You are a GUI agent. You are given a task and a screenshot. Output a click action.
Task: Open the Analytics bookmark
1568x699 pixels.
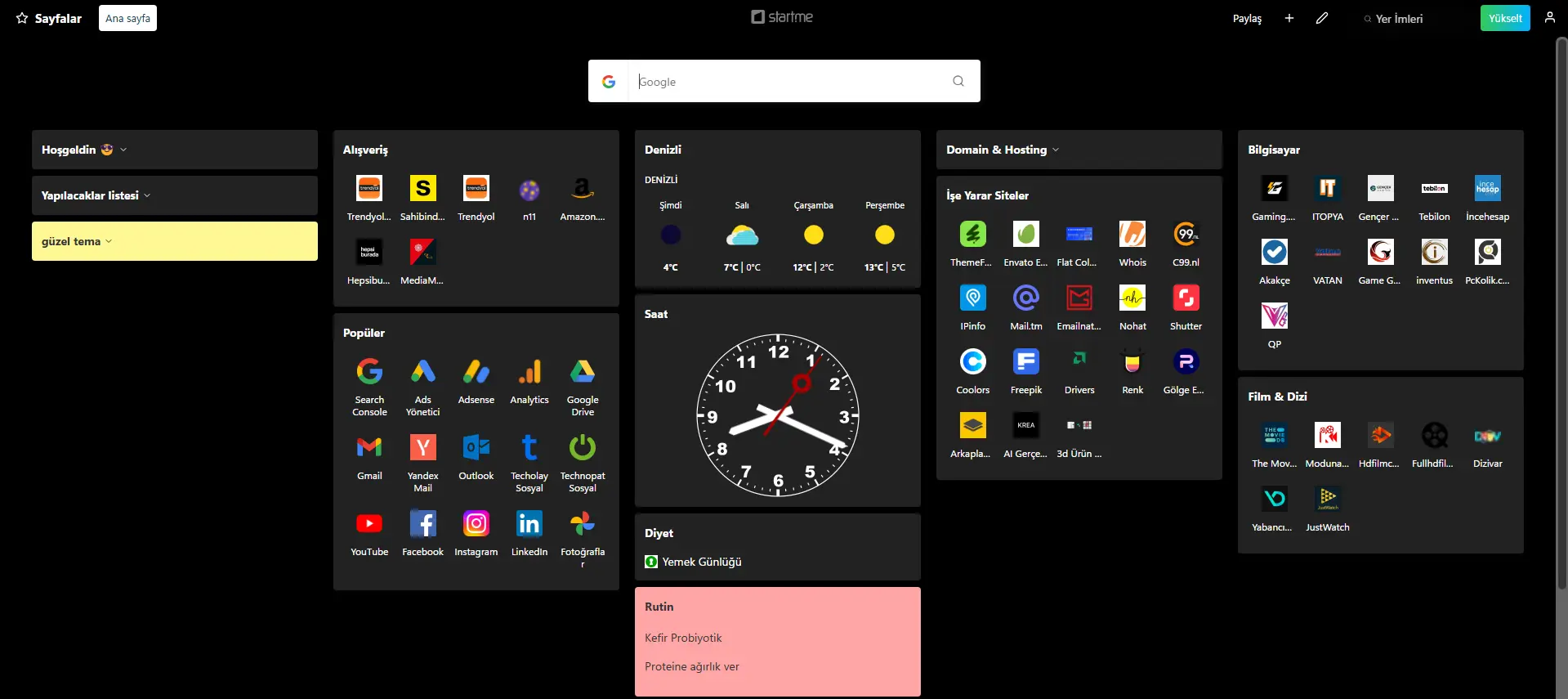point(529,372)
